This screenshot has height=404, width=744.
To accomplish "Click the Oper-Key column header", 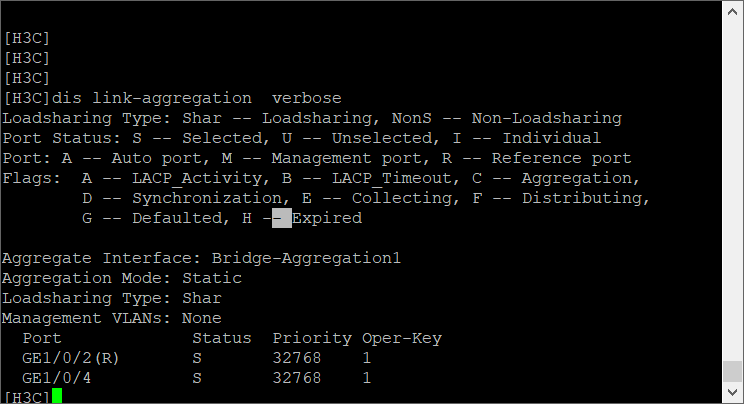I will point(401,338).
